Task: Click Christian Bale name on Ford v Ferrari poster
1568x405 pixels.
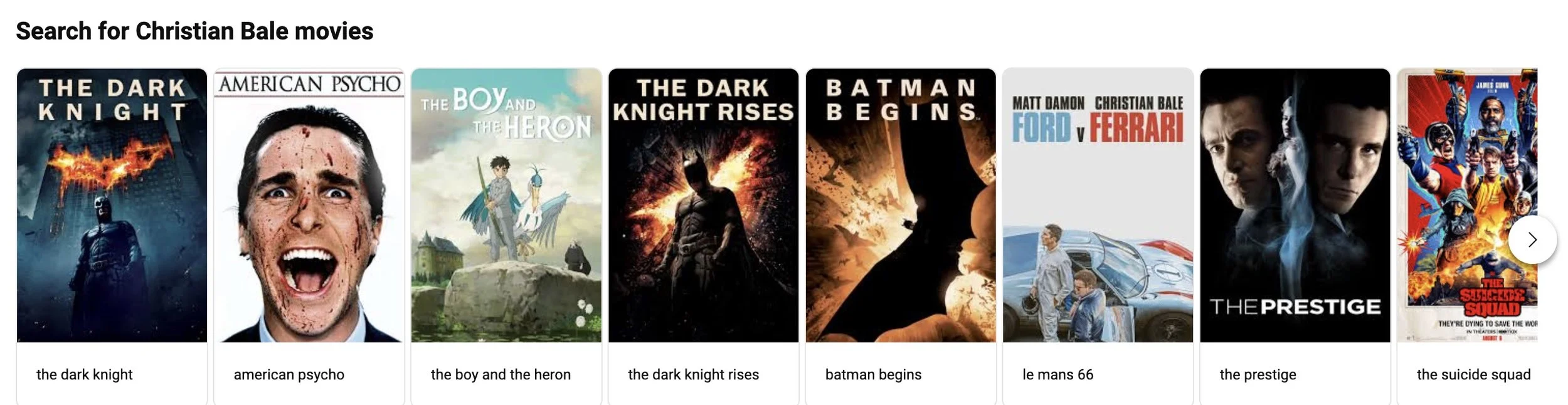Action: [x=1139, y=103]
